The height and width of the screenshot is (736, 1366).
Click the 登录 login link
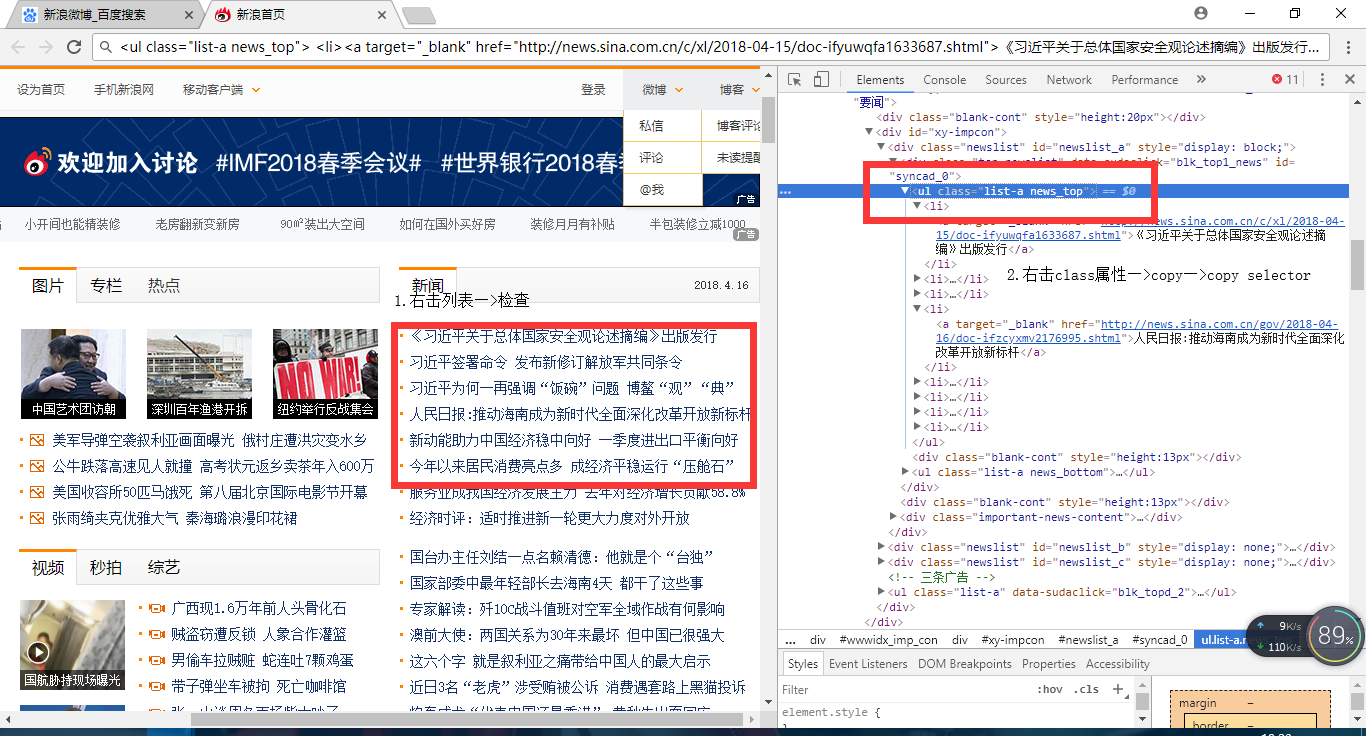593,90
